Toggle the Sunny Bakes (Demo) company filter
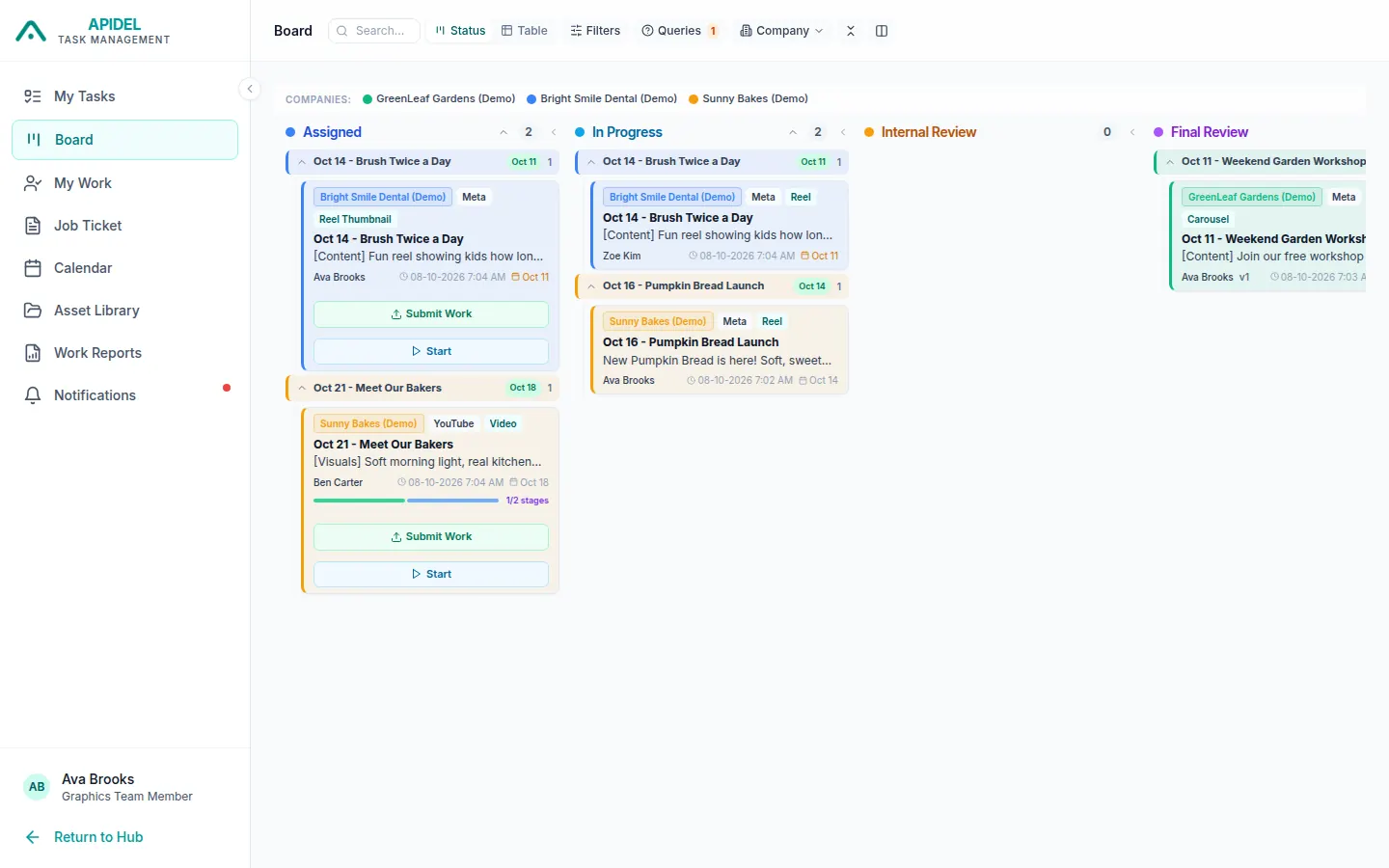This screenshot has height=868, width=1389. point(749,98)
